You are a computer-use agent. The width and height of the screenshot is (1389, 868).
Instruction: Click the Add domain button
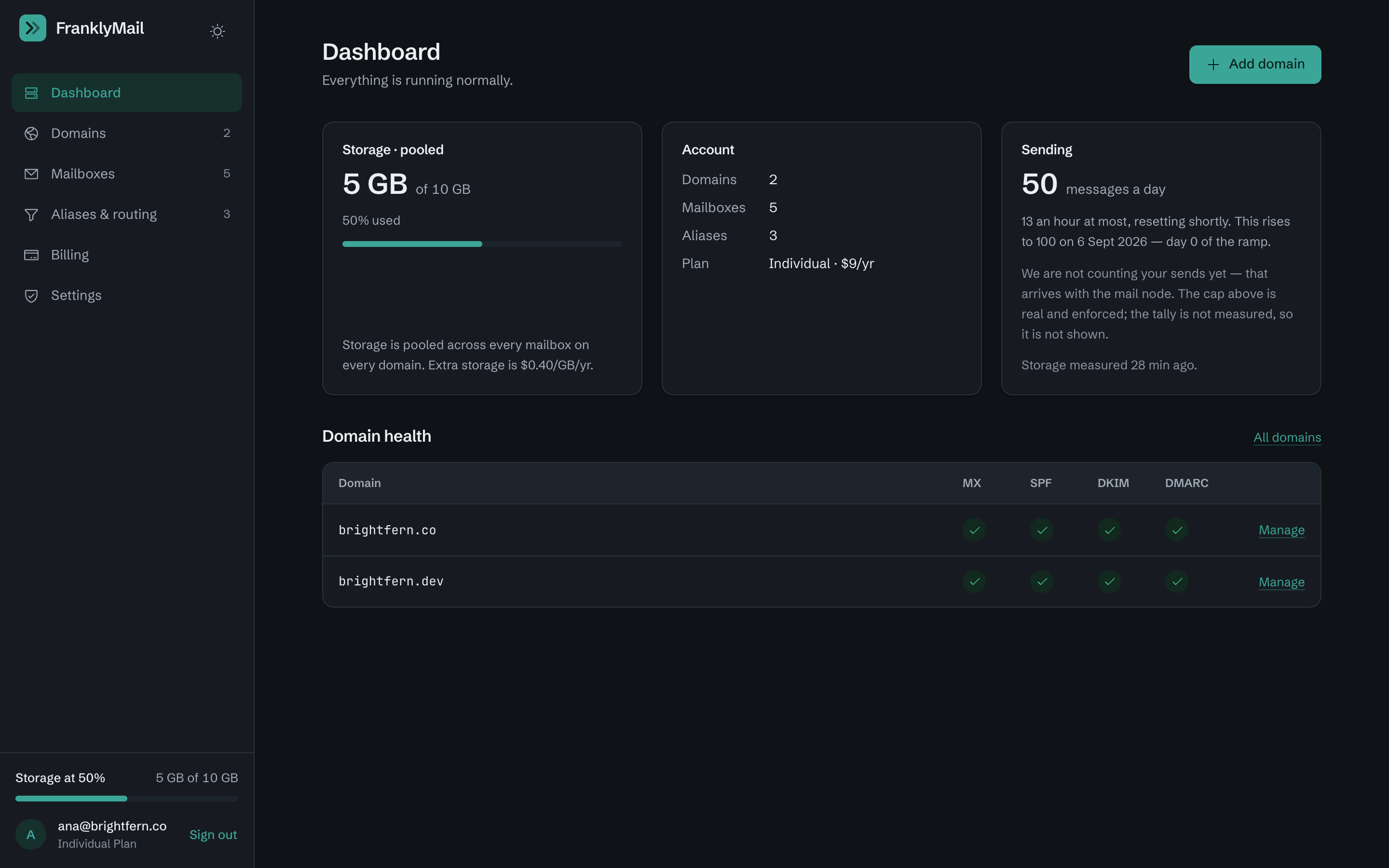pos(1255,64)
